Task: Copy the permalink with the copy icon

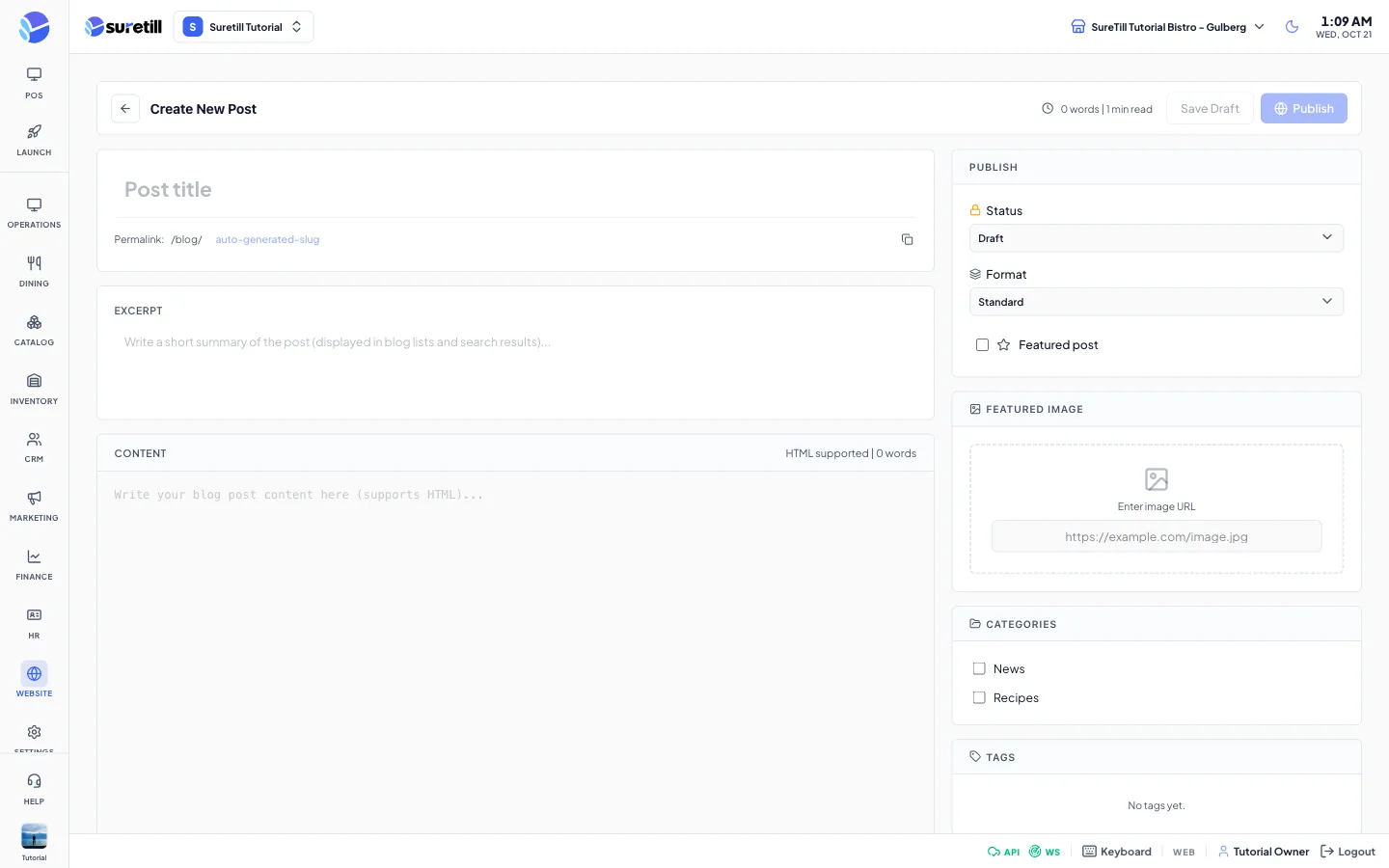Action: click(x=907, y=239)
